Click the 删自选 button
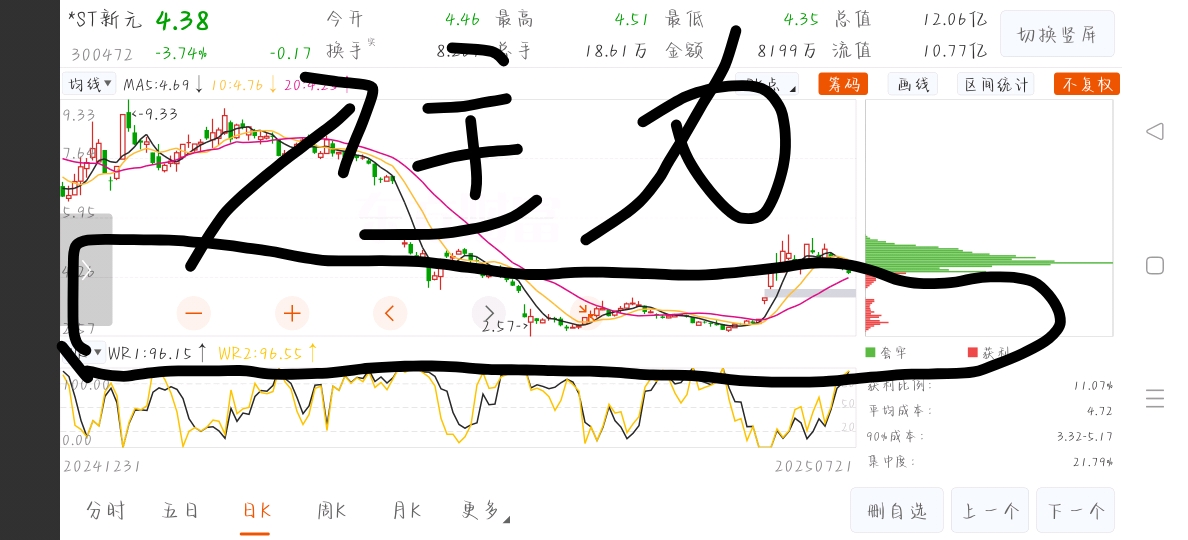 pyautogui.click(x=897, y=511)
